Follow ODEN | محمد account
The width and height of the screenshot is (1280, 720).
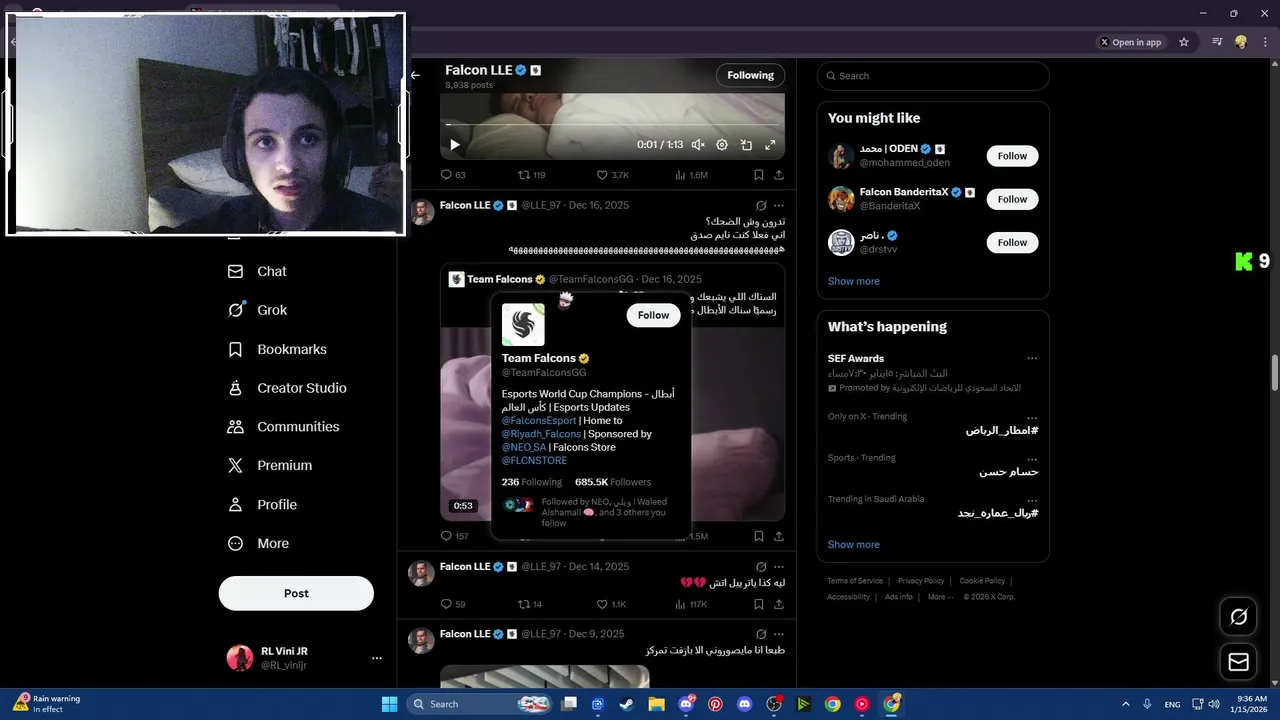1012,156
